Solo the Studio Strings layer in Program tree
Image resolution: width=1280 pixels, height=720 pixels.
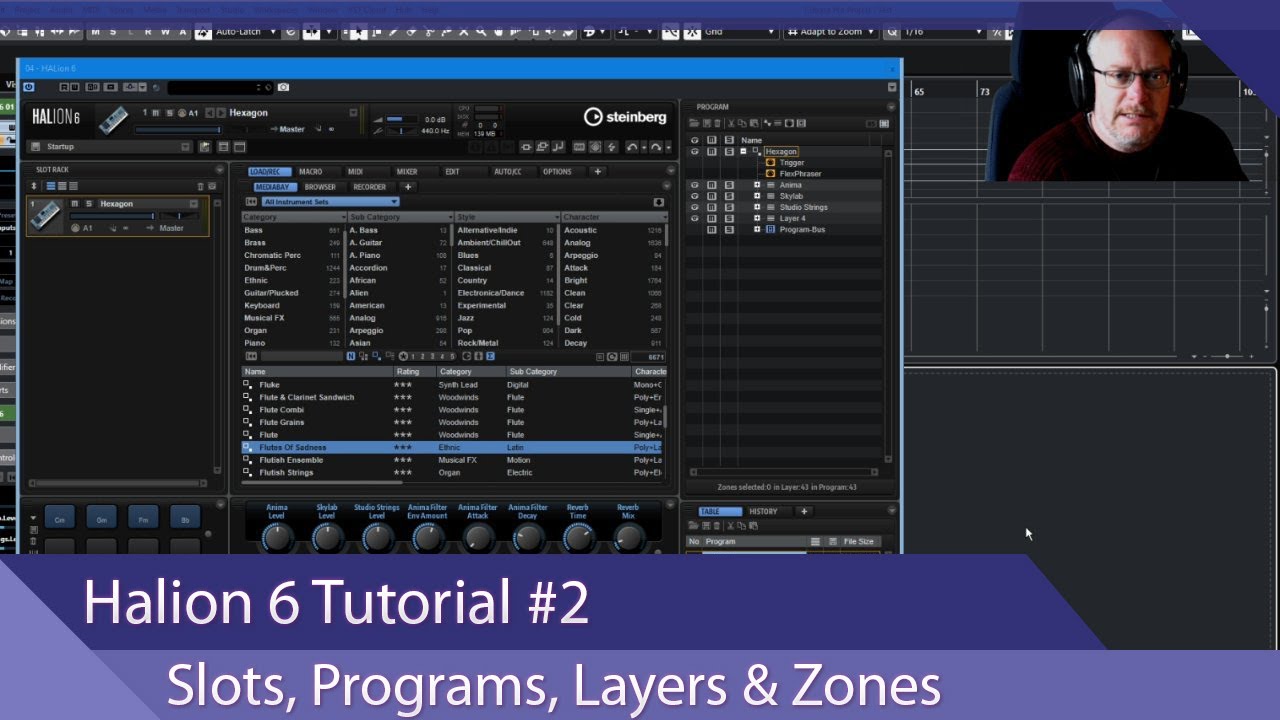pyautogui.click(x=729, y=207)
